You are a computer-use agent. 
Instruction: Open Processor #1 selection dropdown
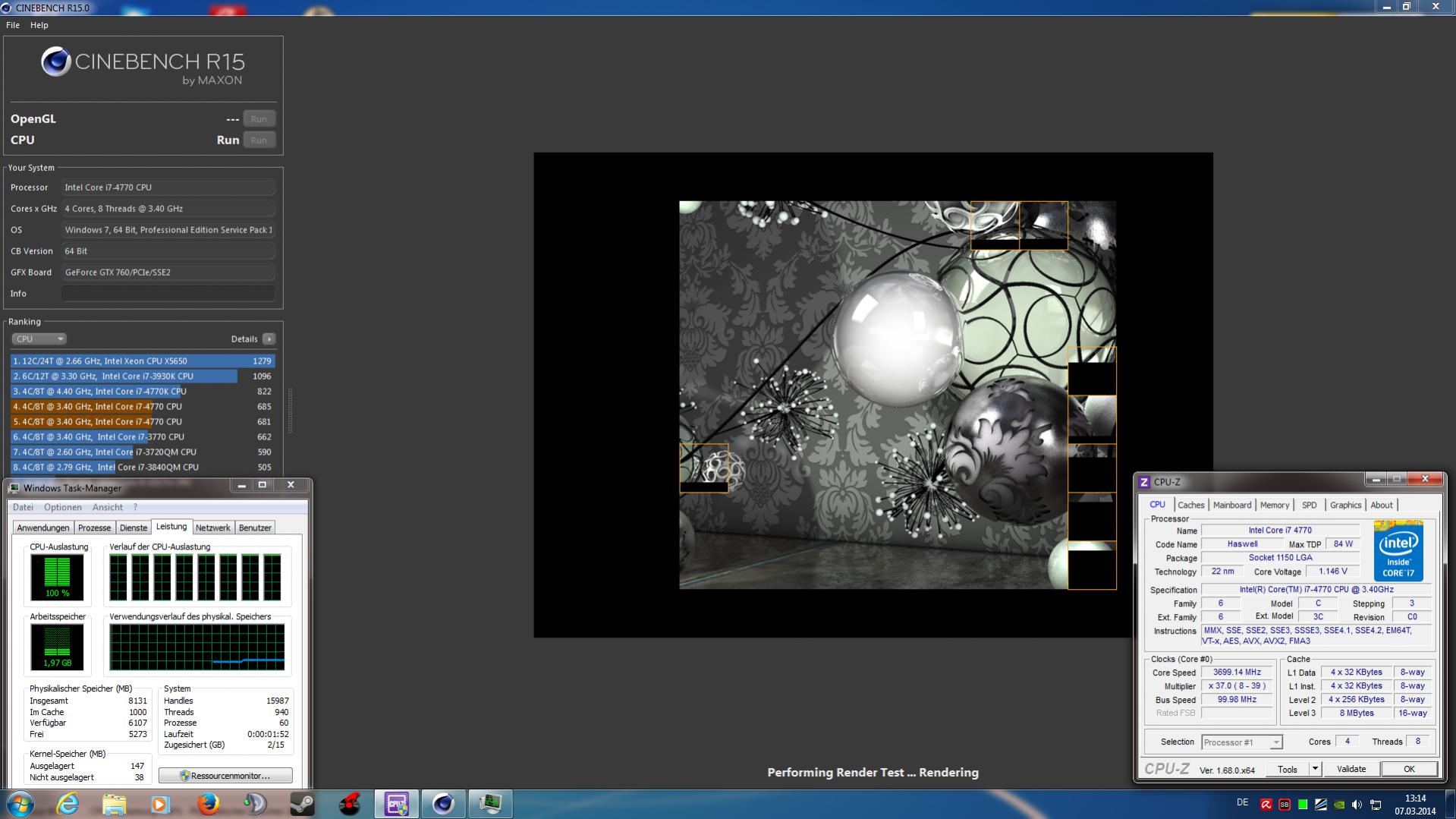click(1242, 742)
